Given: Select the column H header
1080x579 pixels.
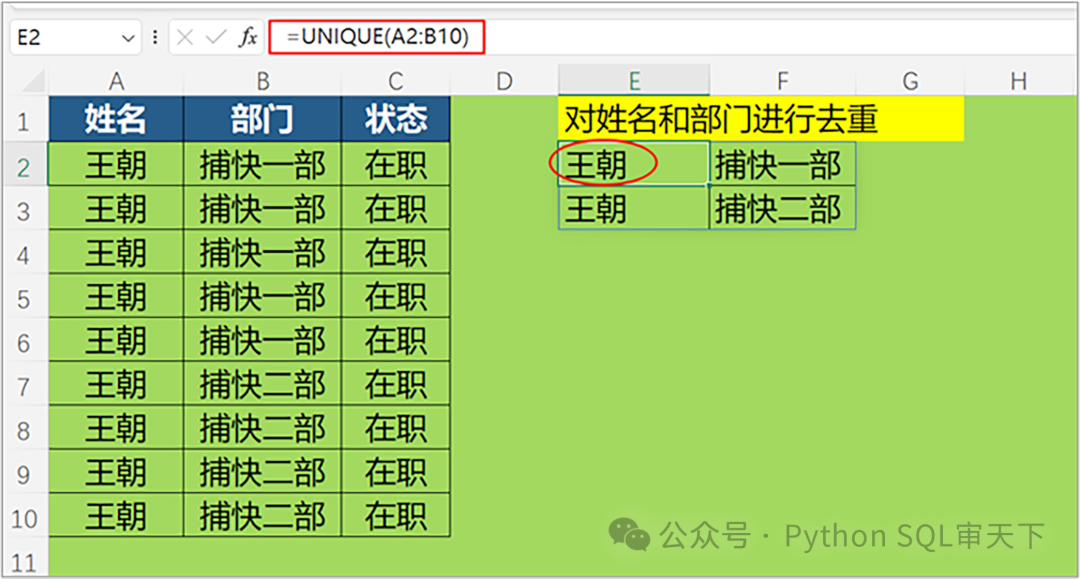Looking at the screenshot, I should [x=1018, y=81].
